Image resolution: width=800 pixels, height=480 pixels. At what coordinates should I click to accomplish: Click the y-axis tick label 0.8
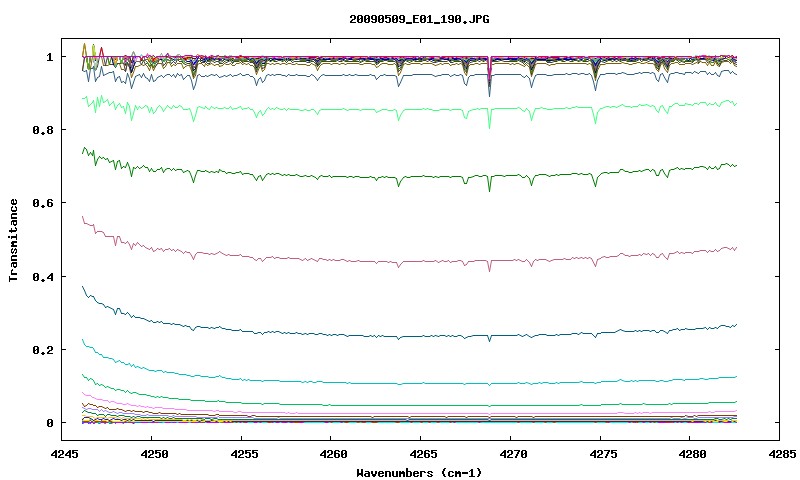point(43,130)
